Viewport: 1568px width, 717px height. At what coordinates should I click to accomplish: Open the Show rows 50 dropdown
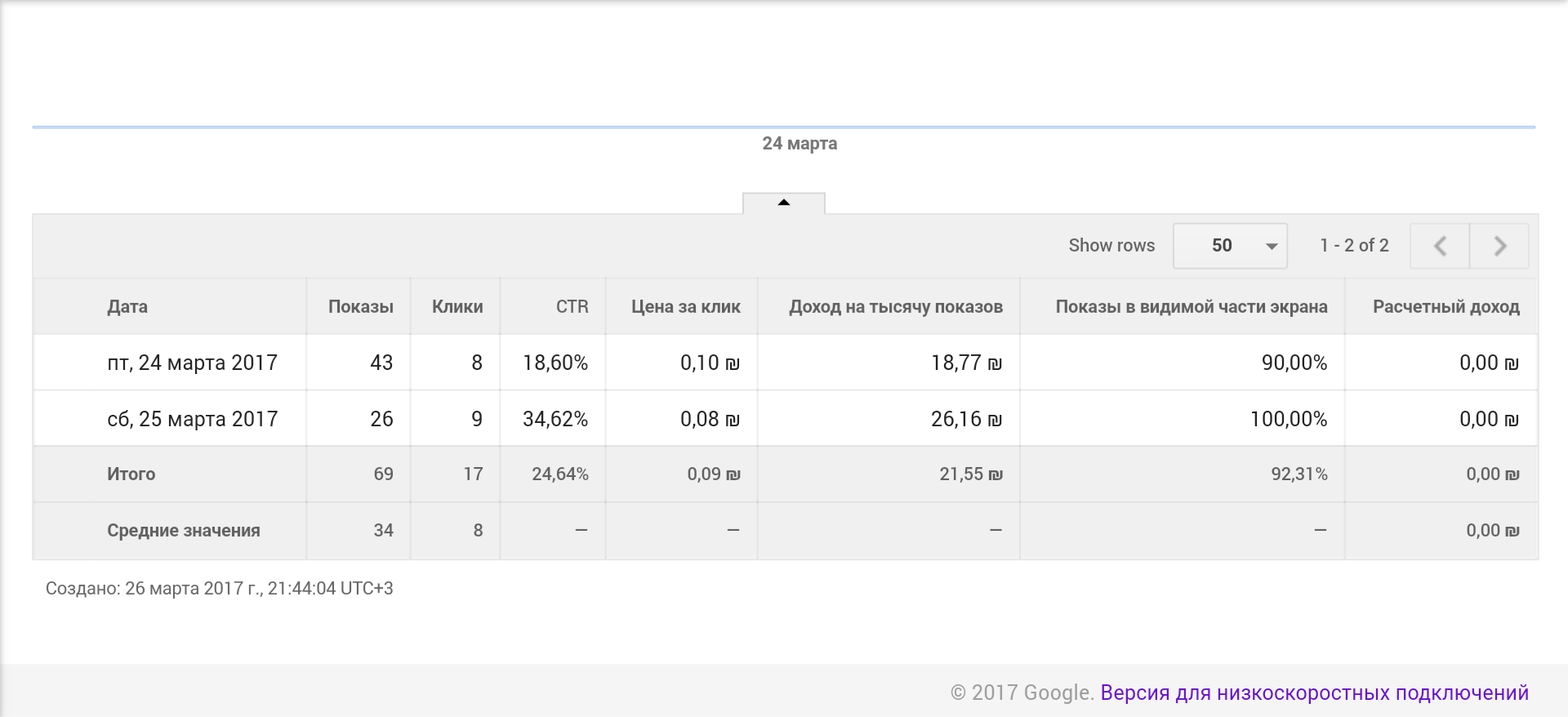(x=1230, y=246)
